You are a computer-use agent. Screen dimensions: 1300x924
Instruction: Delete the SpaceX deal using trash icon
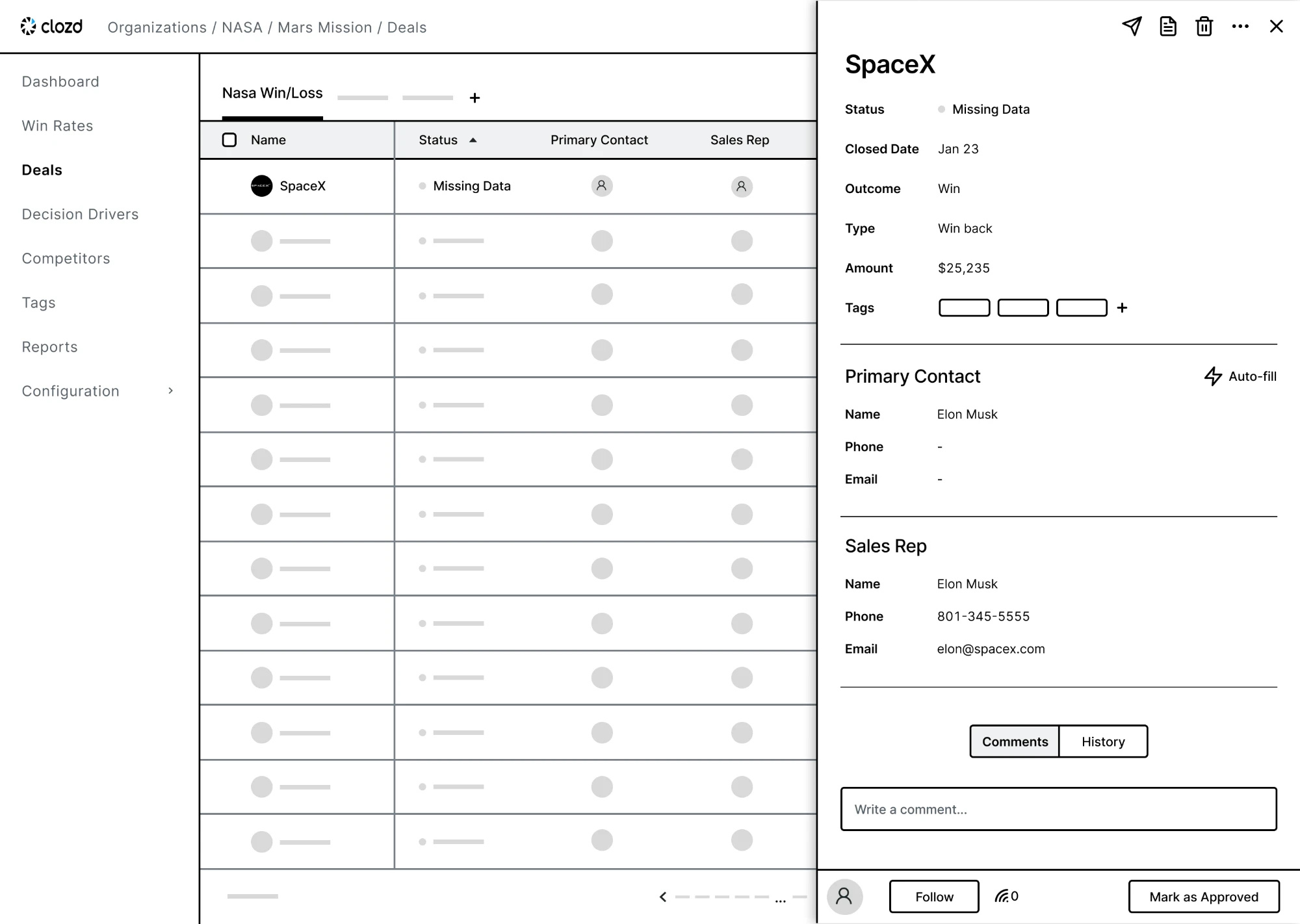pyautogui.click(x=1204, y=26)
